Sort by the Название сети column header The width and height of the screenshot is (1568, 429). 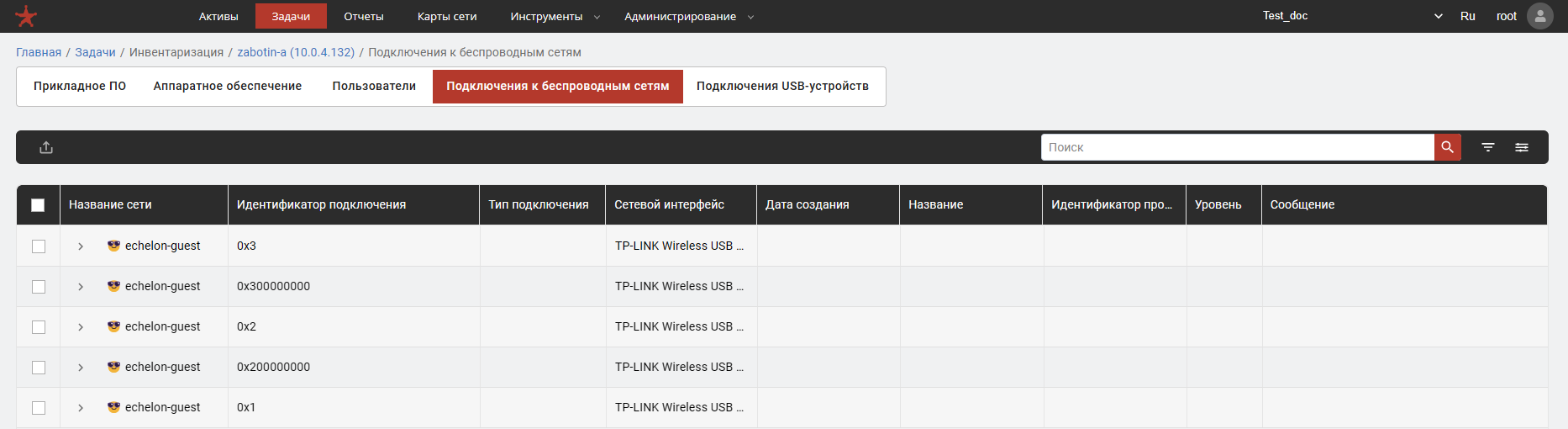(110, 204)
